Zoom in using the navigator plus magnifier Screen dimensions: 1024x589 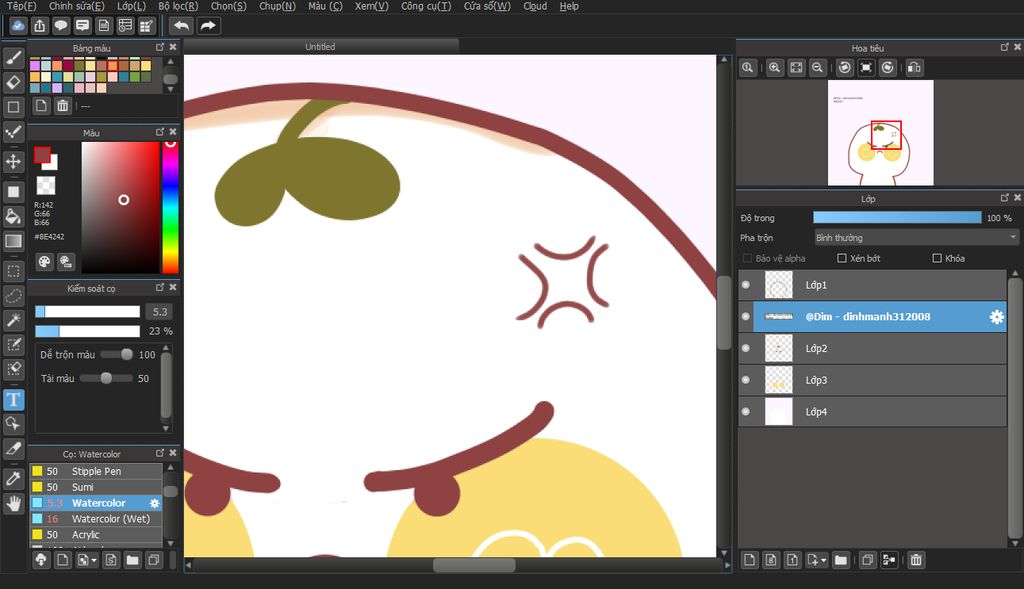pos(775,68)
